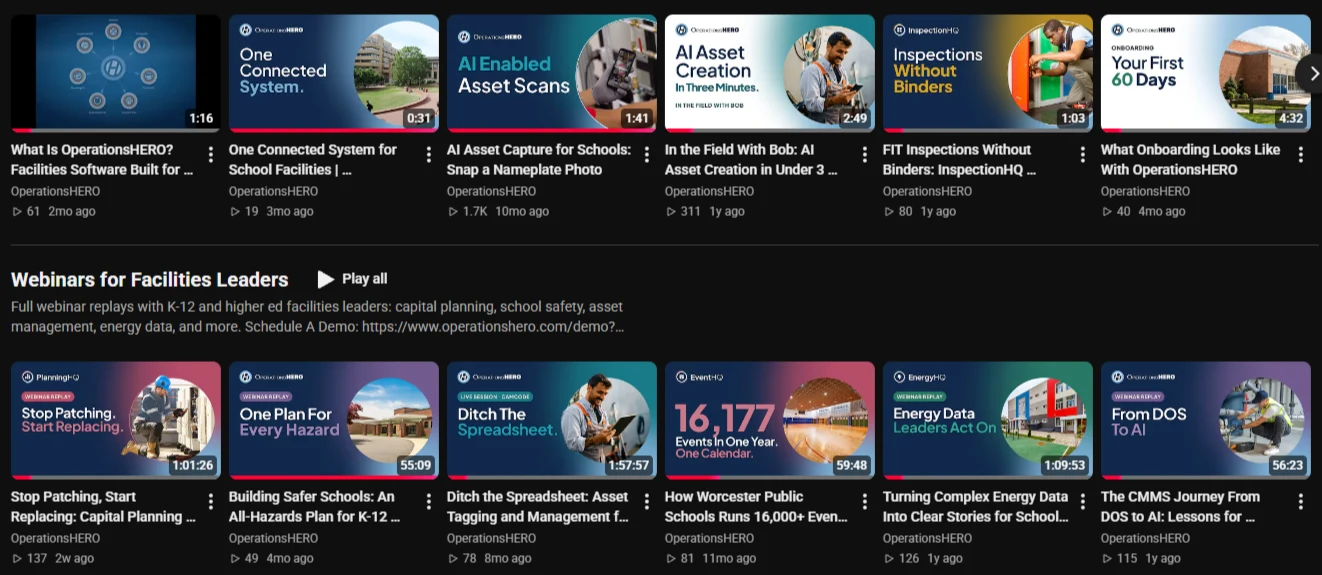Open options for The CMMS Journey video
The height and width of the screenshot is (575, 1322).
click(1300, 501)
